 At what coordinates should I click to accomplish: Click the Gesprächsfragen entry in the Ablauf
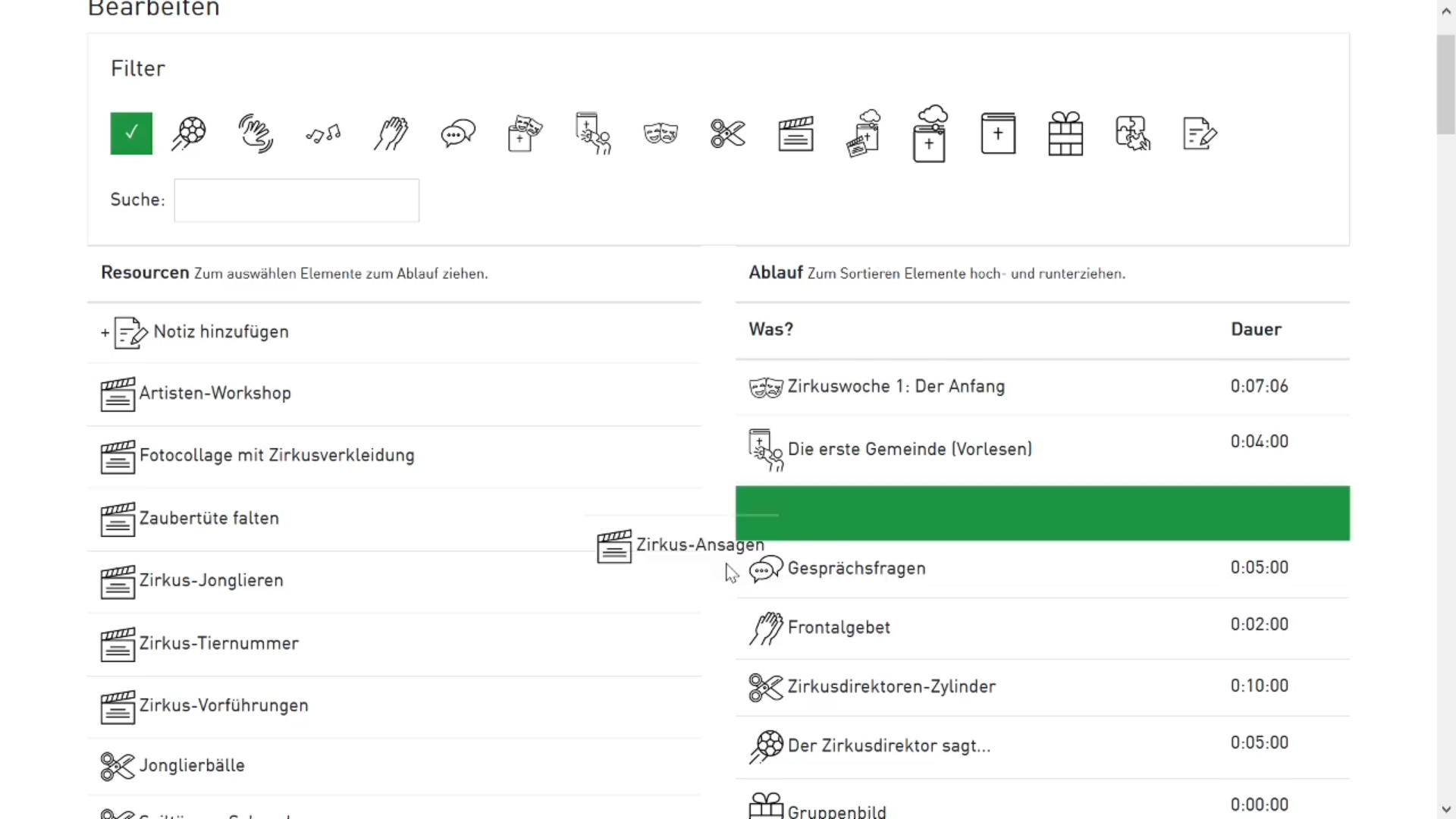point(856,569)
